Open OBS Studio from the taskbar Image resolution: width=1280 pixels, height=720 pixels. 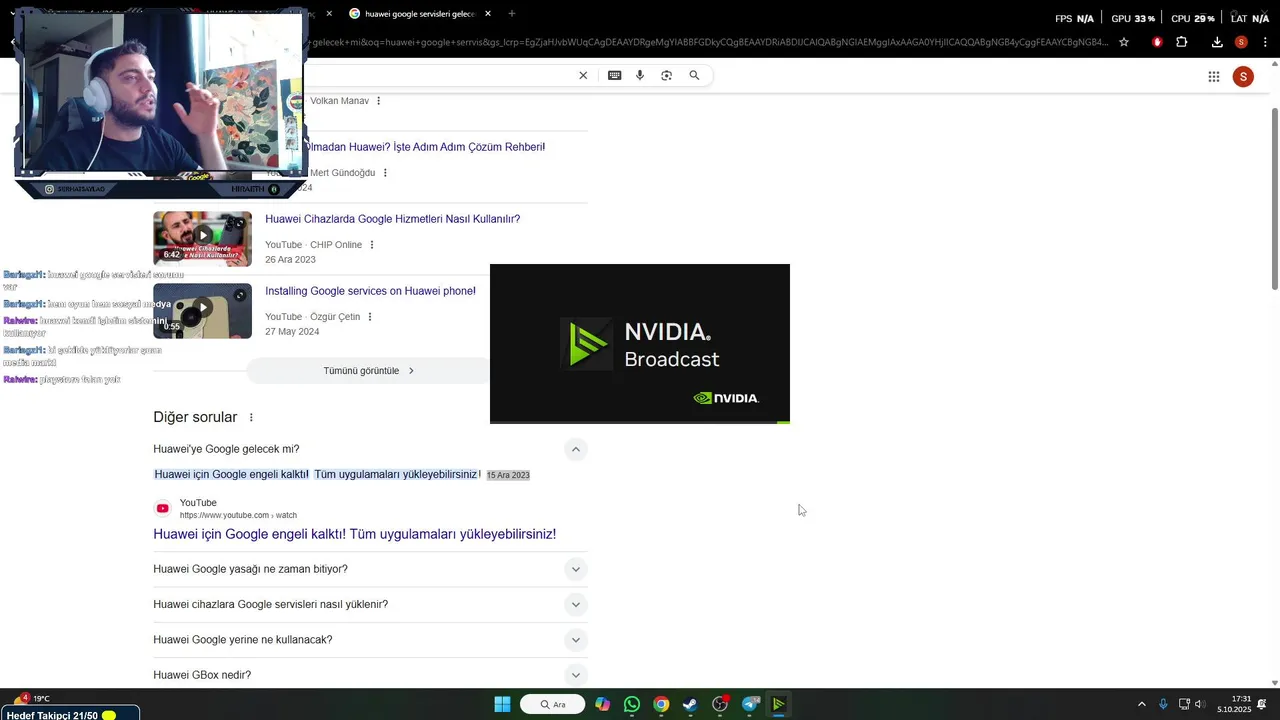(x=720, y=704)
